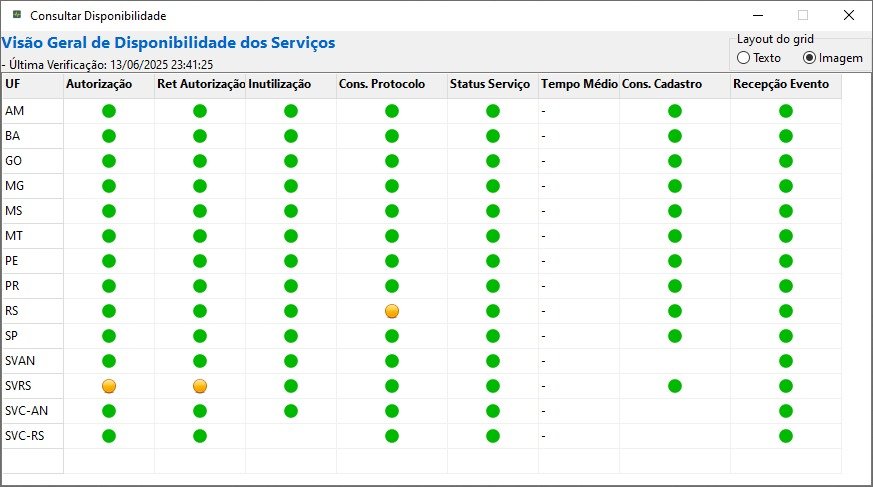873x487 pixels.
Task: Click the yellow status icon for RS Cons. Protocolo
Action: (392, 311)
